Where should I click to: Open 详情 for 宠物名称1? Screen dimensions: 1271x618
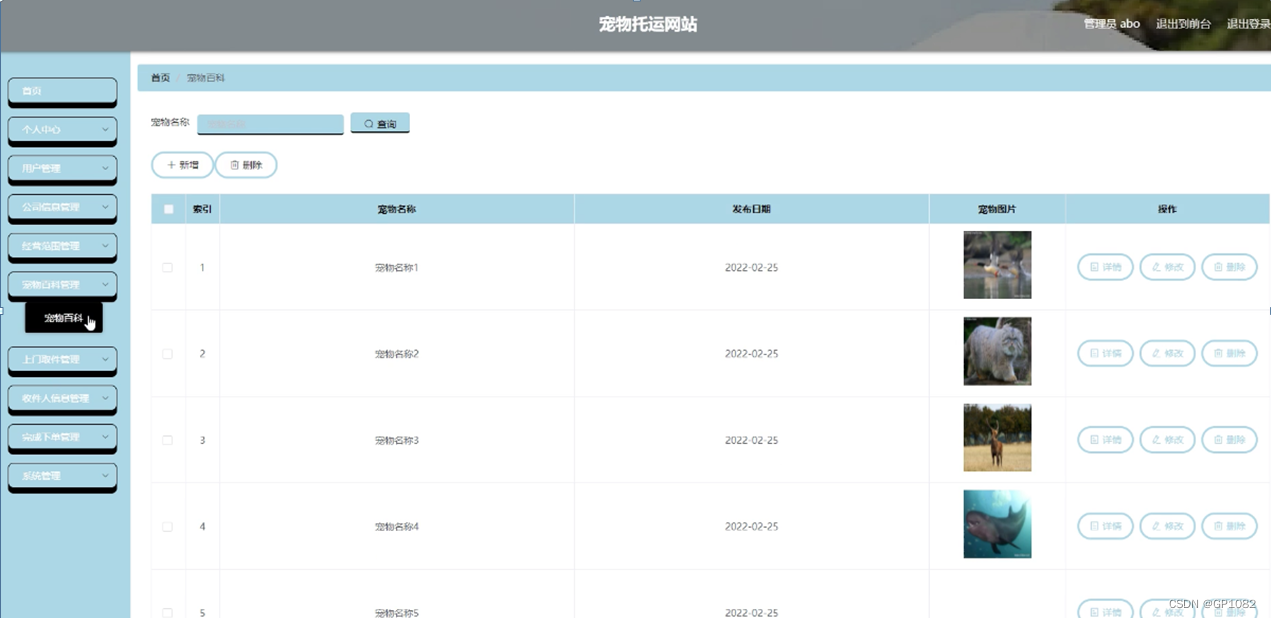point(1105,267)
